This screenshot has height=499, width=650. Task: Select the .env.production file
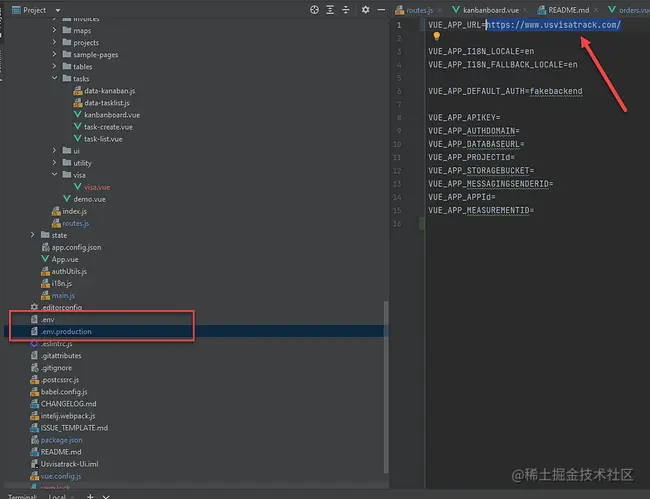coord(66,332)
